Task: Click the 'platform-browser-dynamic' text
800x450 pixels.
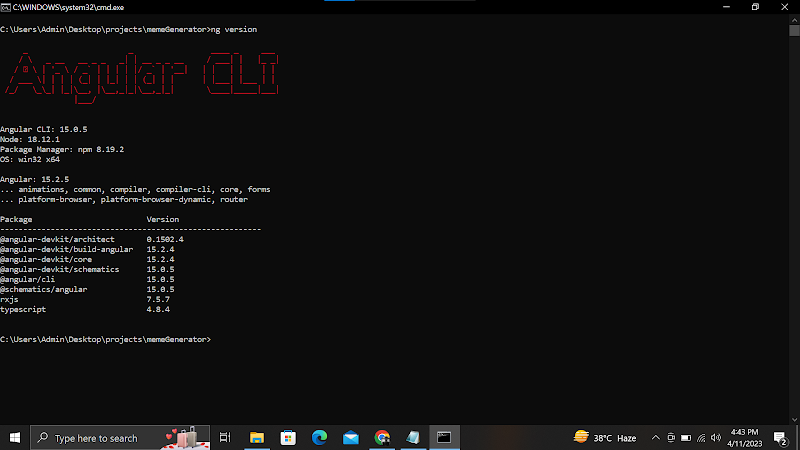Action: coord(156,199)
